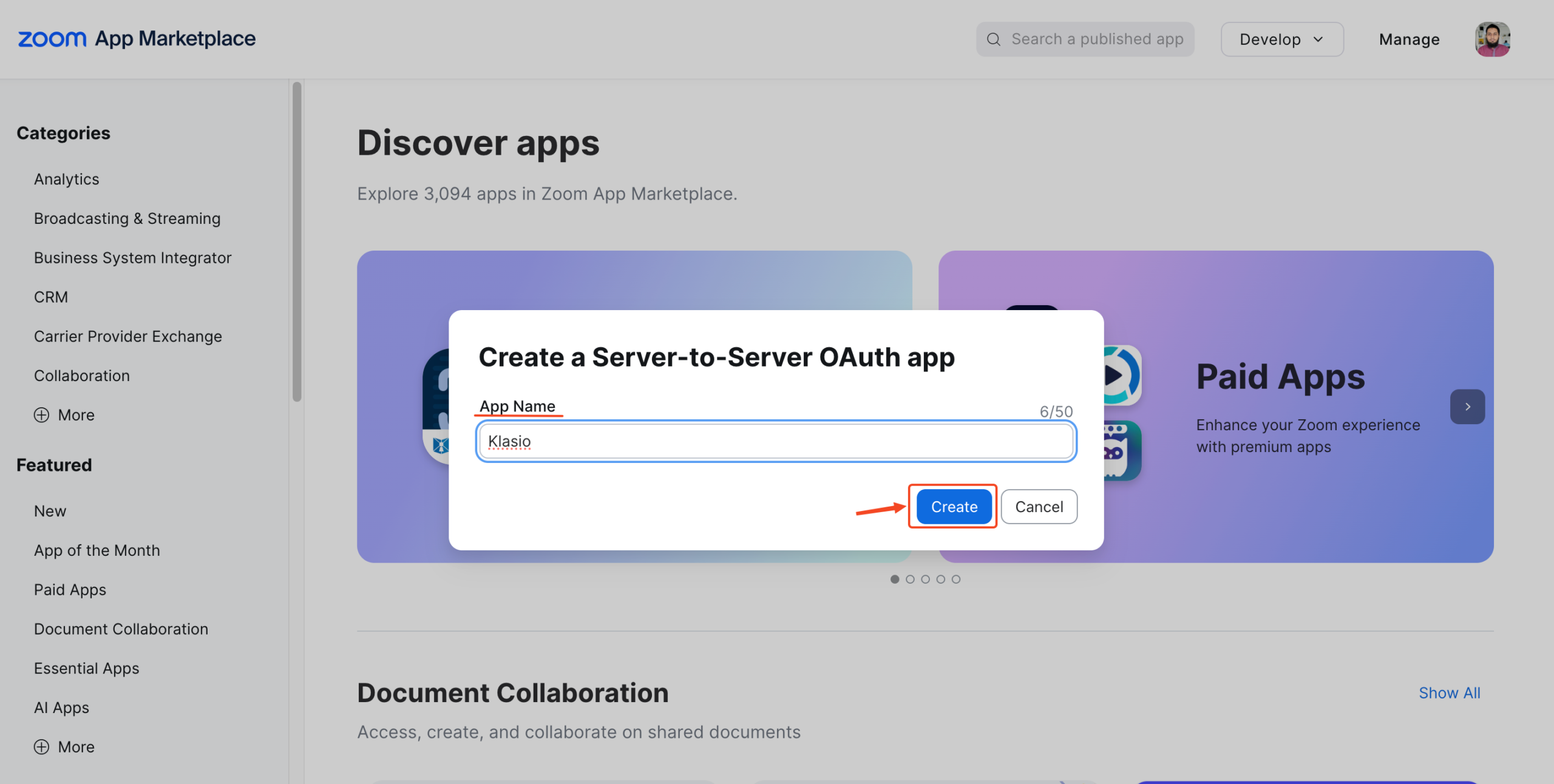Select the first carousel dot

894,580
